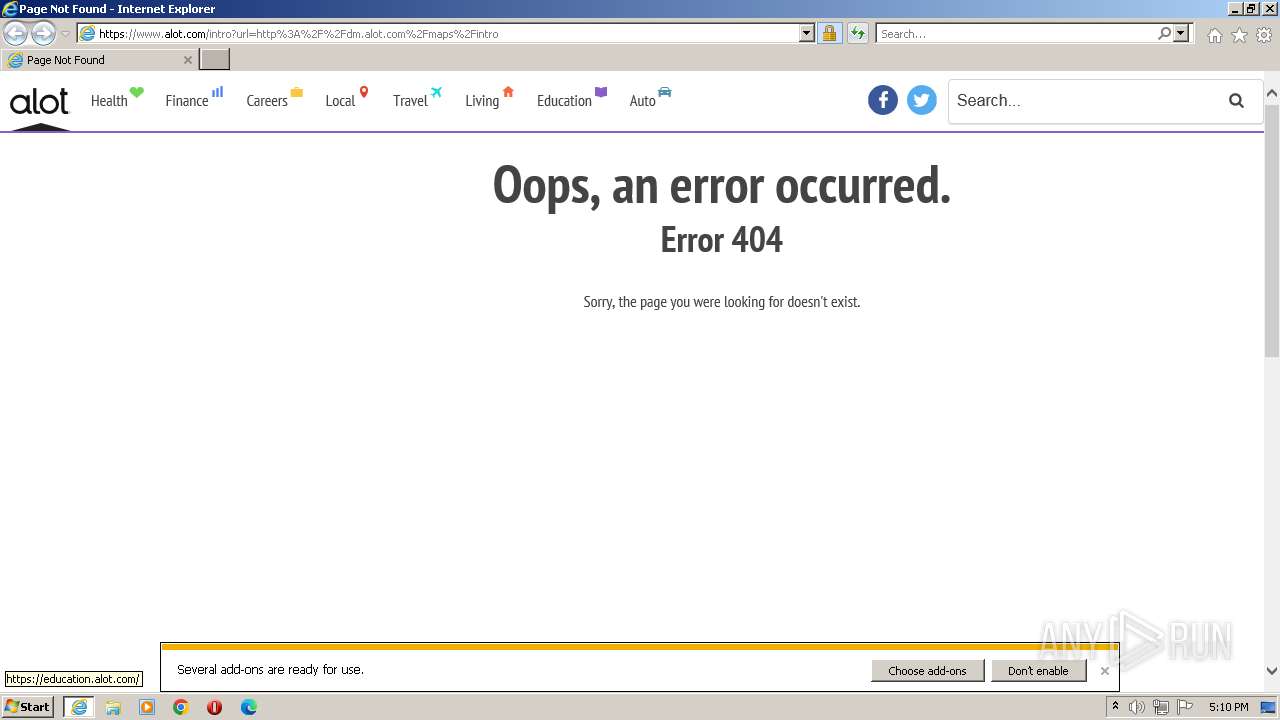Focus the IE toolbar Search box
This screenshot has height=720, width=1280.
(x=1015, y=33)
